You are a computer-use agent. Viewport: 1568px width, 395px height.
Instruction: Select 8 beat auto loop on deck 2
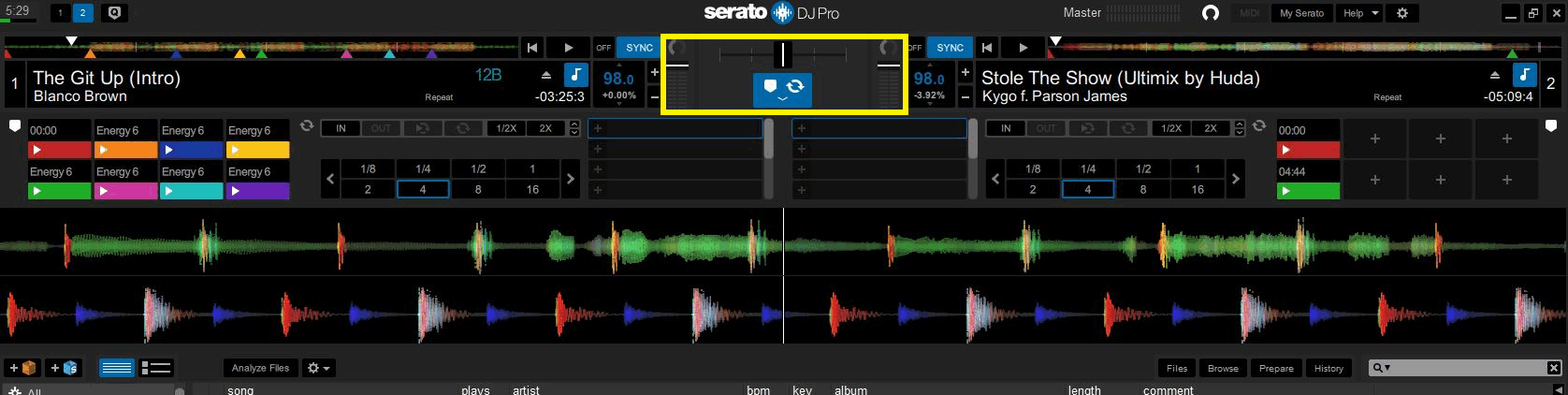[x=1142, y=189]
